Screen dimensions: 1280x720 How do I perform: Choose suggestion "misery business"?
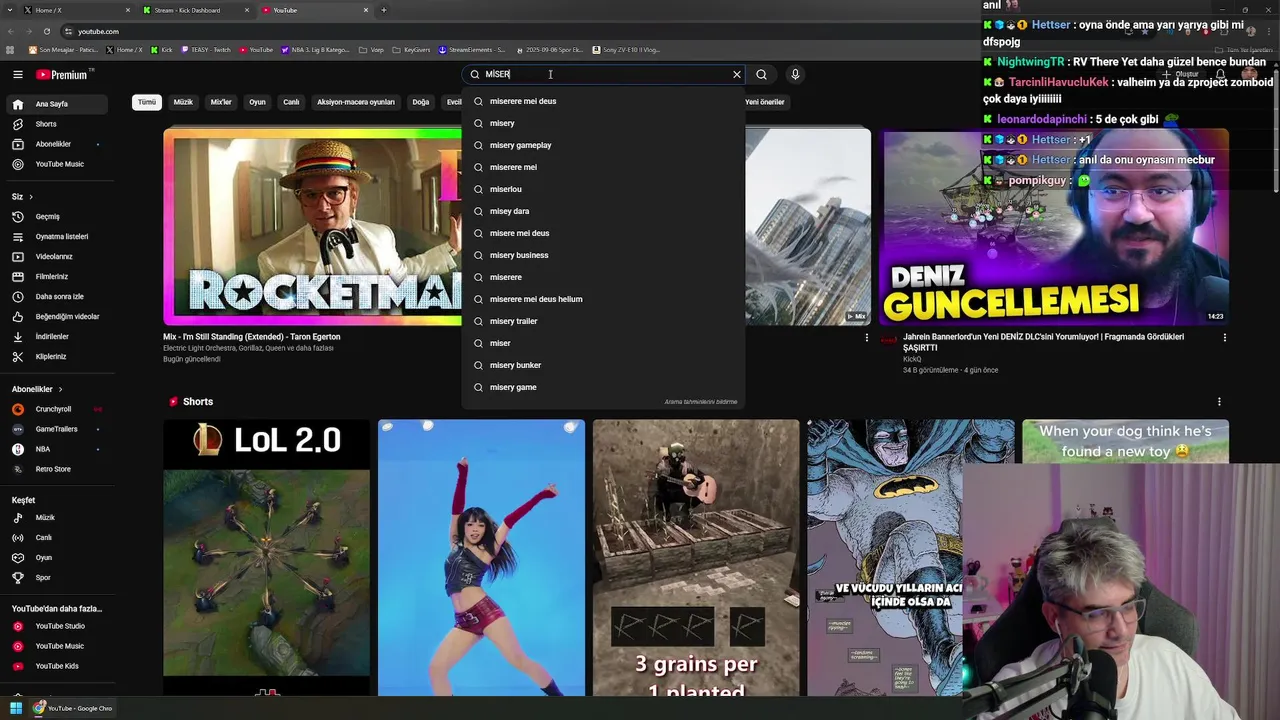click(603, 255)
